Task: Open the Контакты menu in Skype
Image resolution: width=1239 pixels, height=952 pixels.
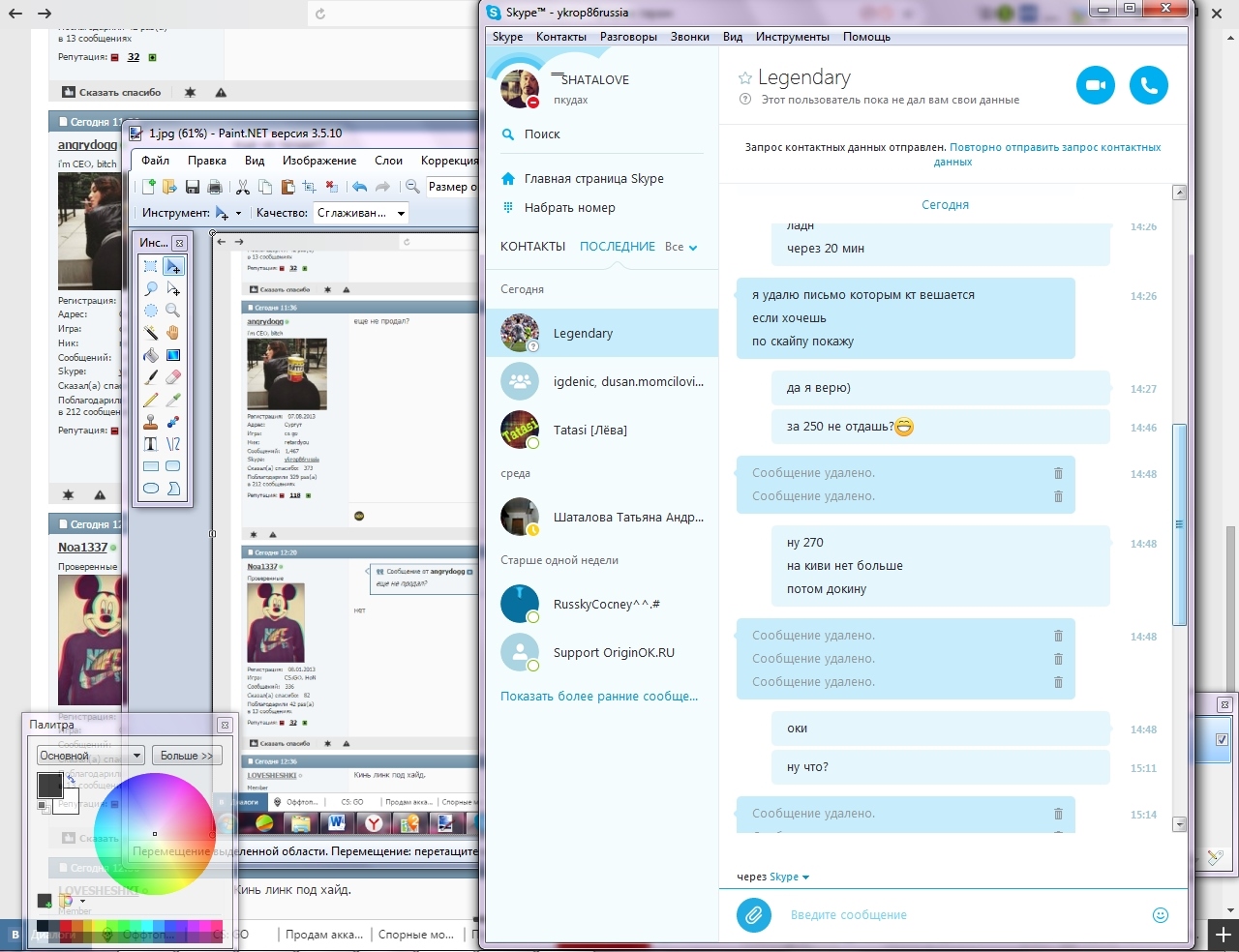Action: (561, 37)
